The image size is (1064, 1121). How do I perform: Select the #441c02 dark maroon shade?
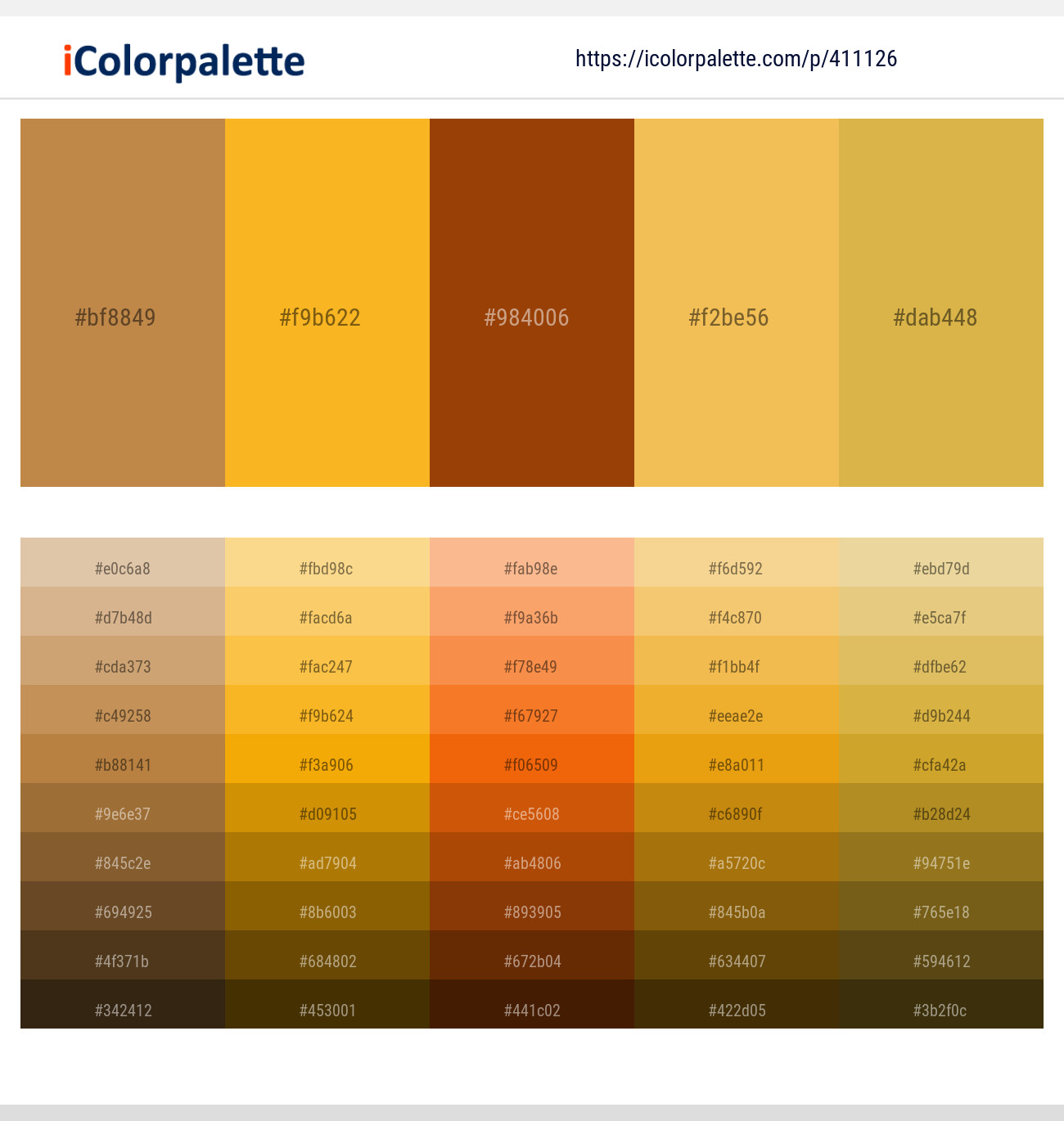pos(532,1004)
